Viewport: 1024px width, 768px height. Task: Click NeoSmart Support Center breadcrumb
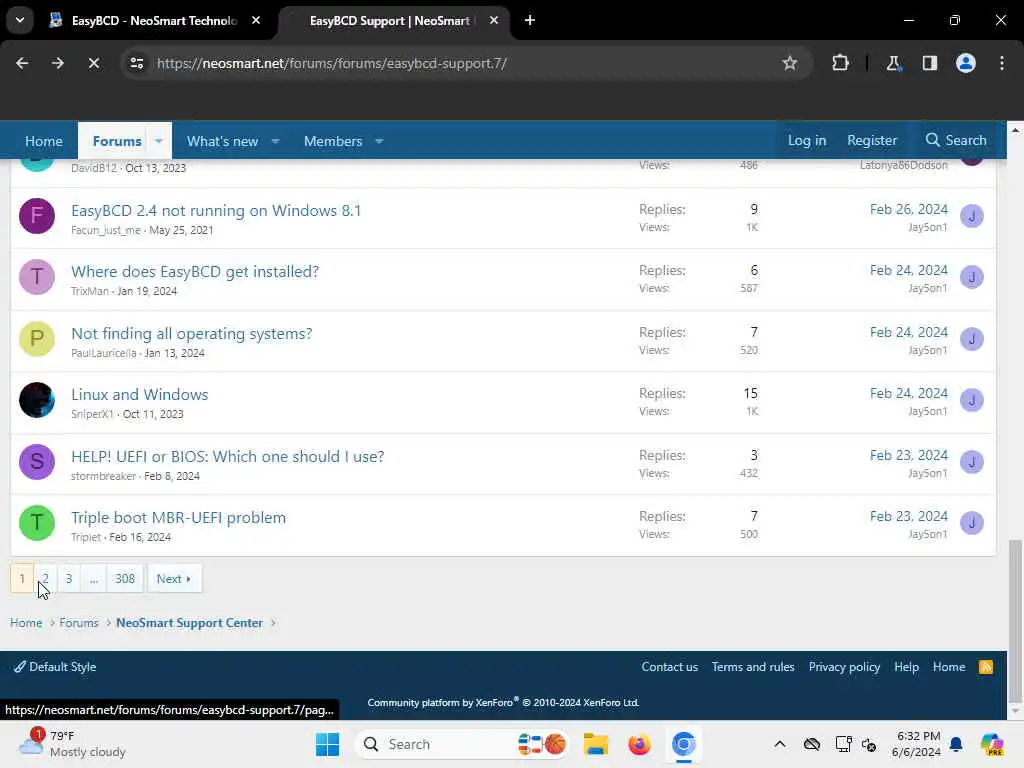point(189,623)
